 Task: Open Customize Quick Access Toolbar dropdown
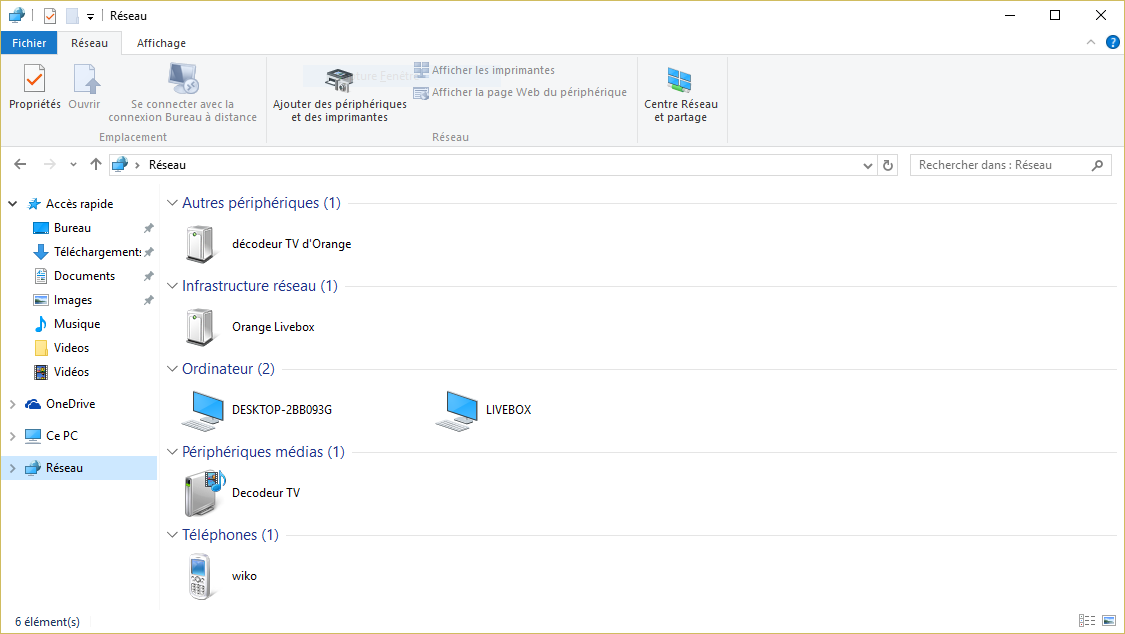tap(90, 16)
